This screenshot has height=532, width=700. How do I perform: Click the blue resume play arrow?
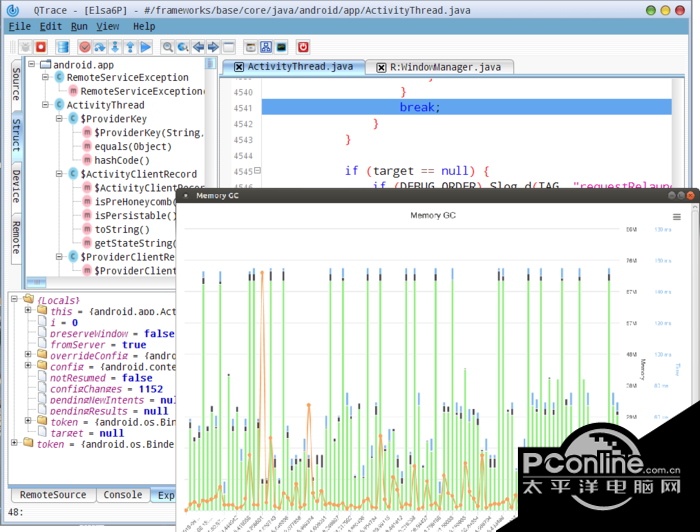(x=146, y=47)
